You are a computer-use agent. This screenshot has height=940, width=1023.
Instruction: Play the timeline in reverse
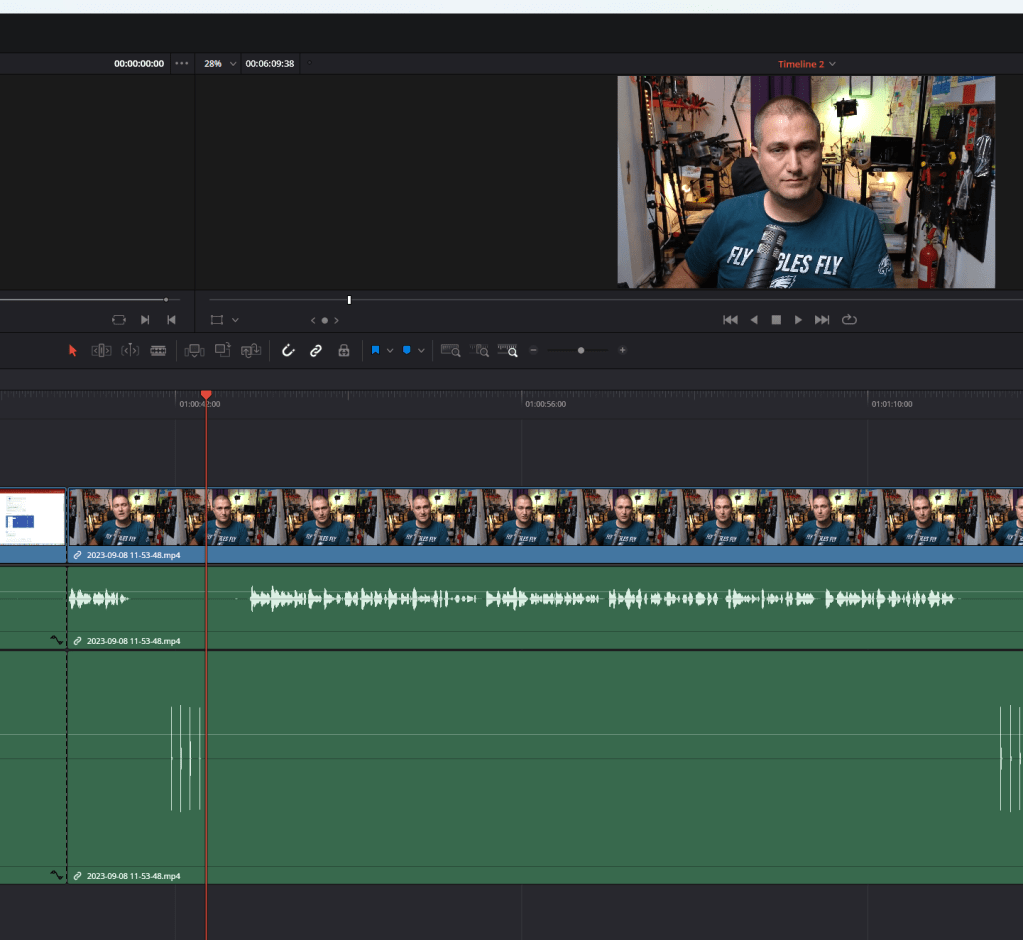click(x=754, y=320)
